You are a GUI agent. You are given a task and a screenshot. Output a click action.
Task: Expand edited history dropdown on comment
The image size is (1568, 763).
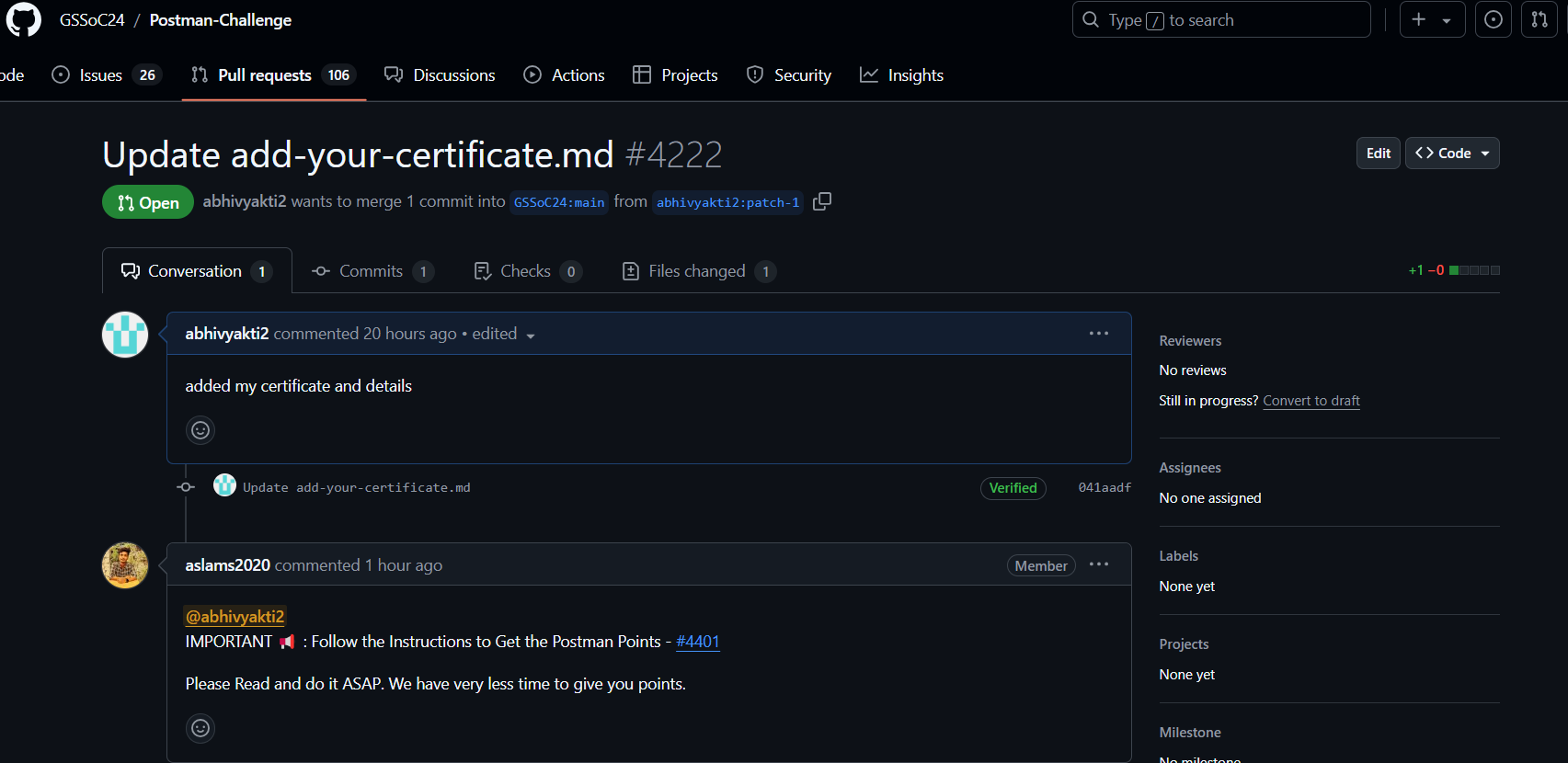(504, 334)
